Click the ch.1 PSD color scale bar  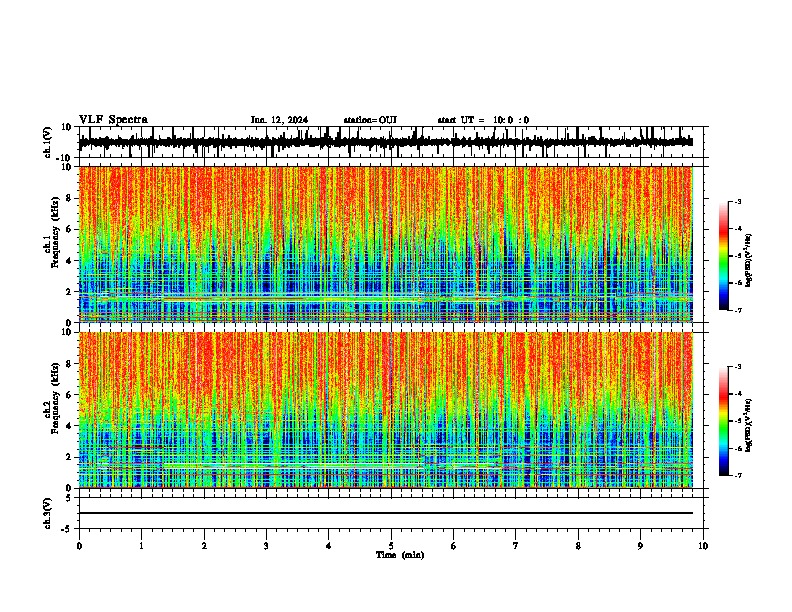coord(724,256)
